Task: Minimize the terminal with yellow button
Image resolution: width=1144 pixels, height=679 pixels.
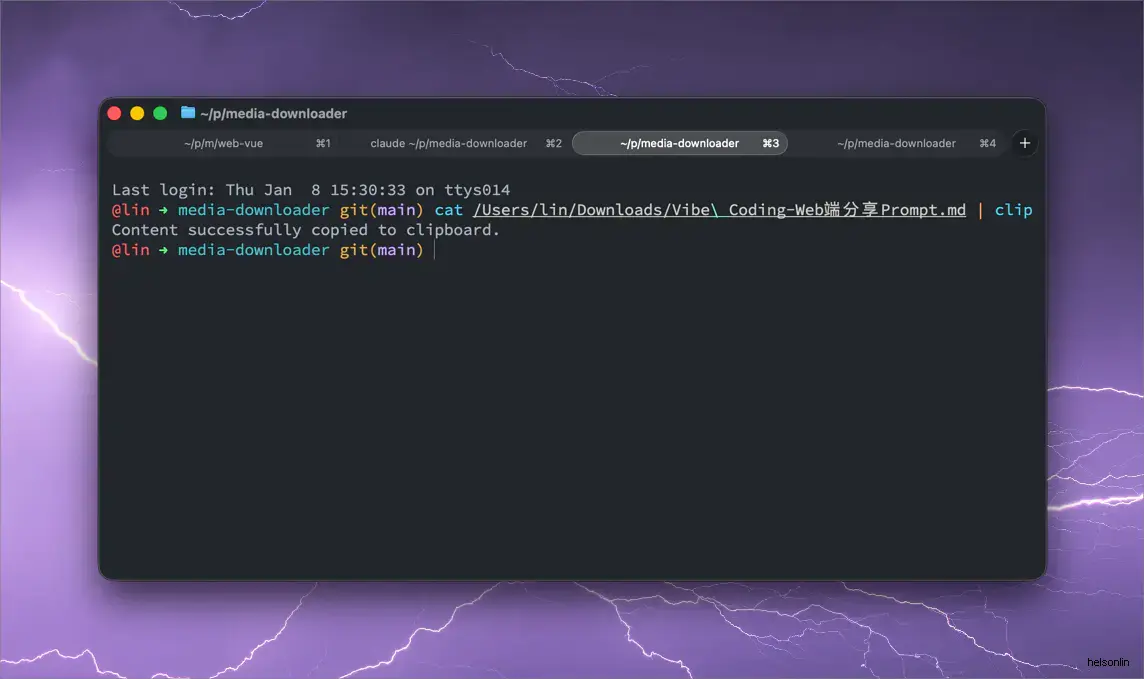Action: click(137, 113)
